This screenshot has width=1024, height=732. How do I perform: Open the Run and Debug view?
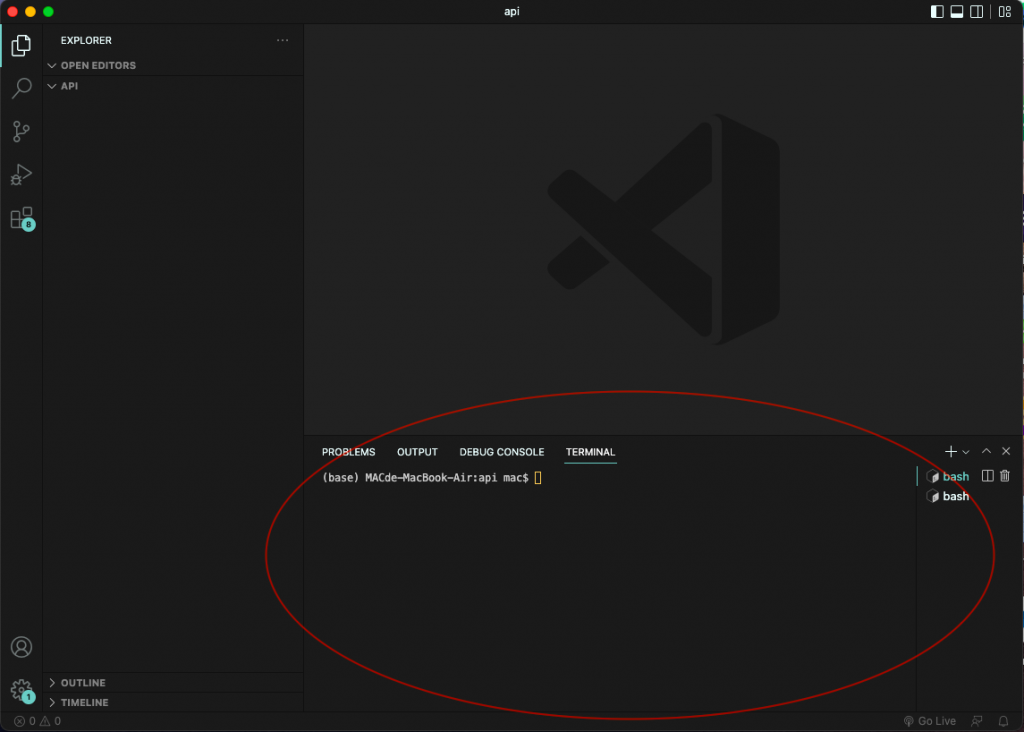coord(21,174)
